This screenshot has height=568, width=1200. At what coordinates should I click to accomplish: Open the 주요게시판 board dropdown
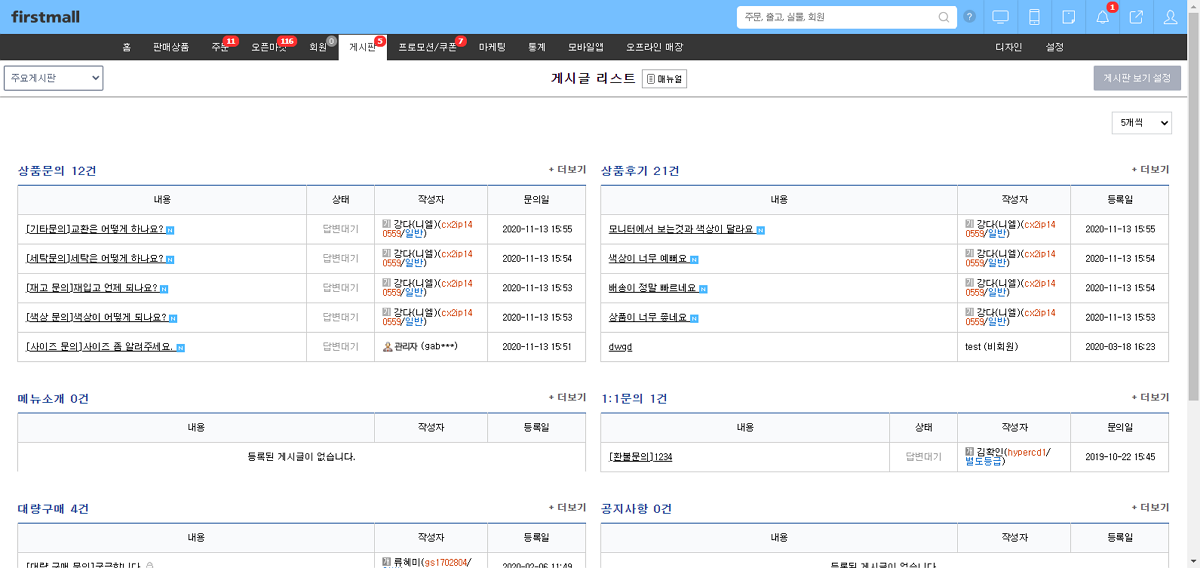pos(54,78)
